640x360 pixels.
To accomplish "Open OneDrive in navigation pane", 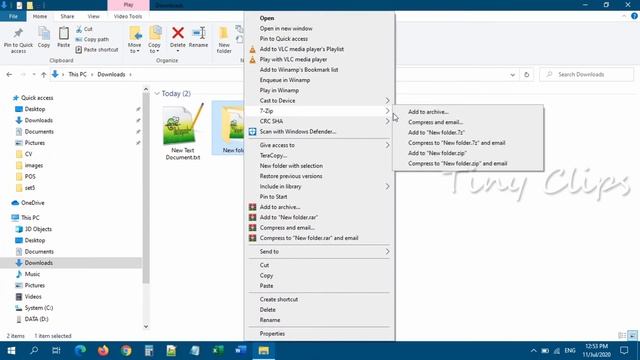I will tap(33, 203).
